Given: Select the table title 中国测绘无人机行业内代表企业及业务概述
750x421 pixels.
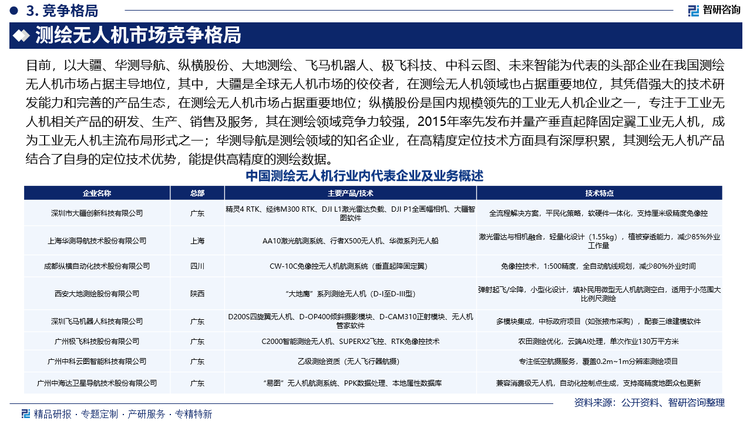Looking at the screenshot, I should click(364, 176).
